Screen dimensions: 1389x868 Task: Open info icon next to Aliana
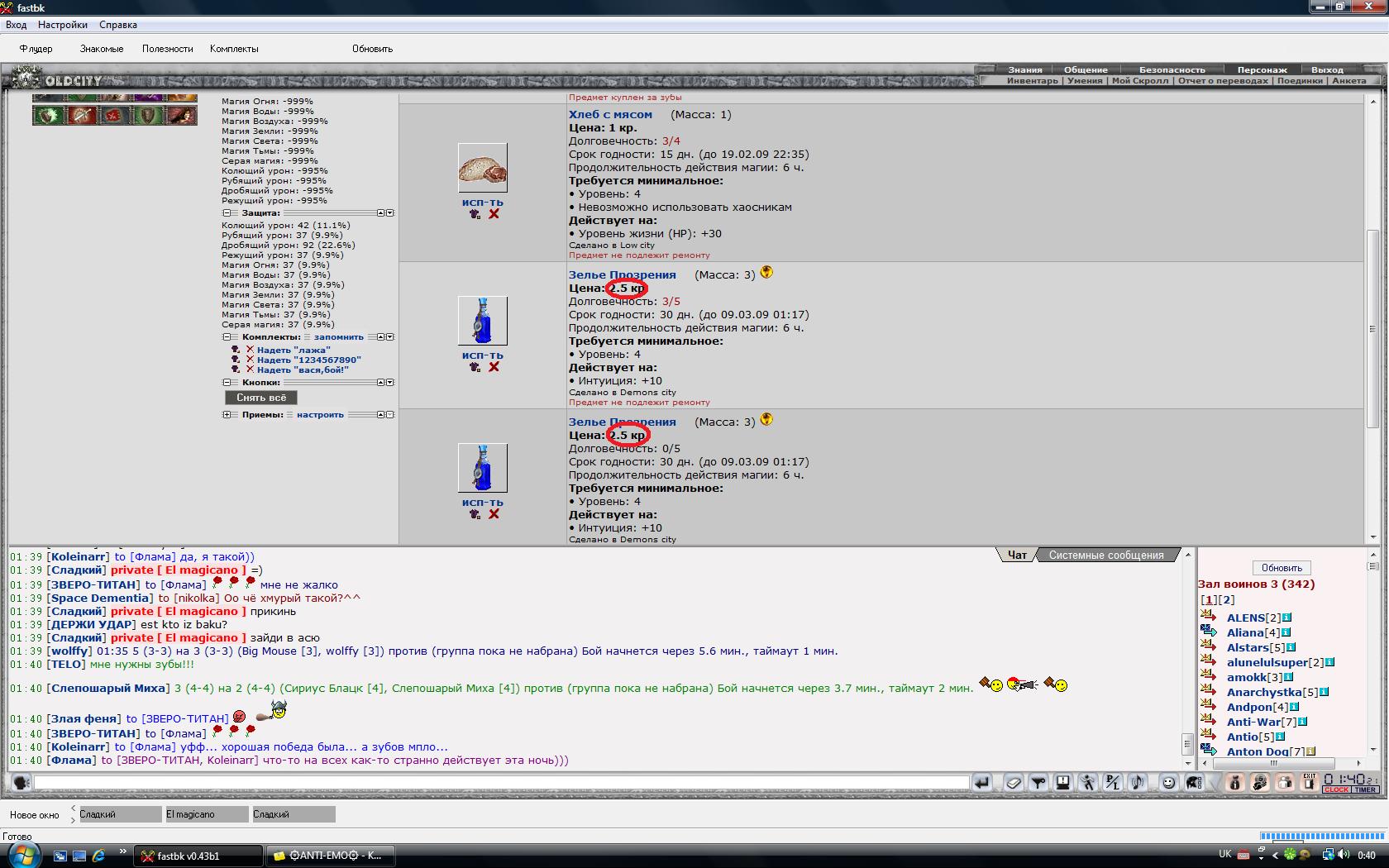coord(1286,632)
